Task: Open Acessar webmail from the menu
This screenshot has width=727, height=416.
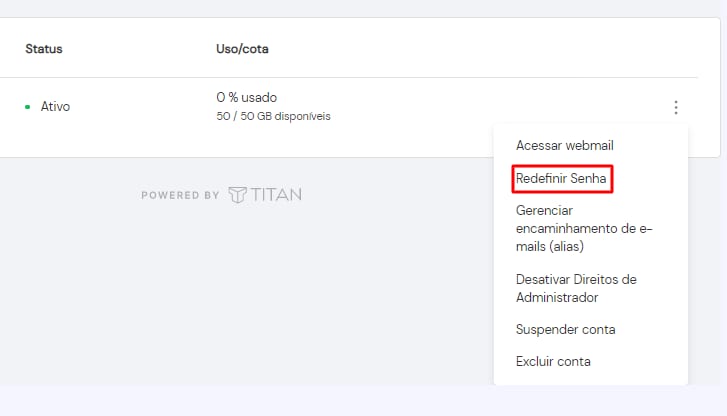Action: tap(564, 145)
